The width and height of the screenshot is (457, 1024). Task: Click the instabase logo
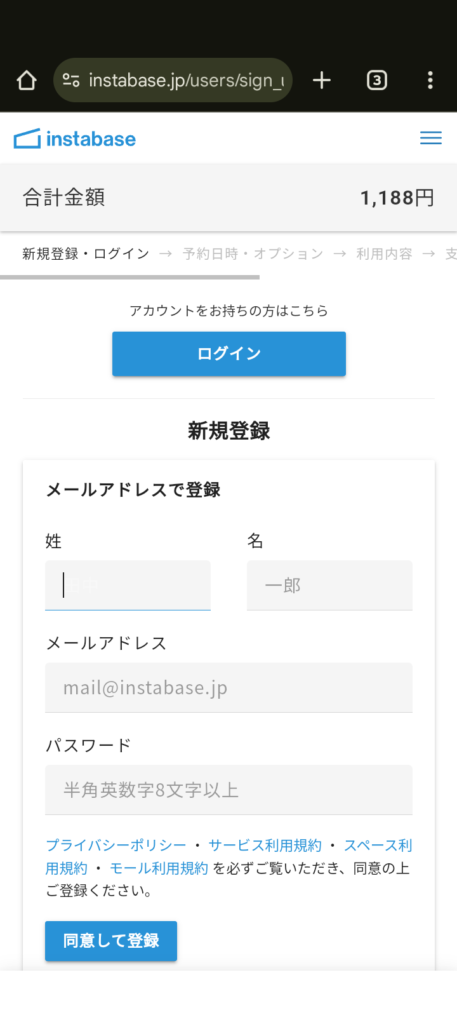tap(75, 138)
